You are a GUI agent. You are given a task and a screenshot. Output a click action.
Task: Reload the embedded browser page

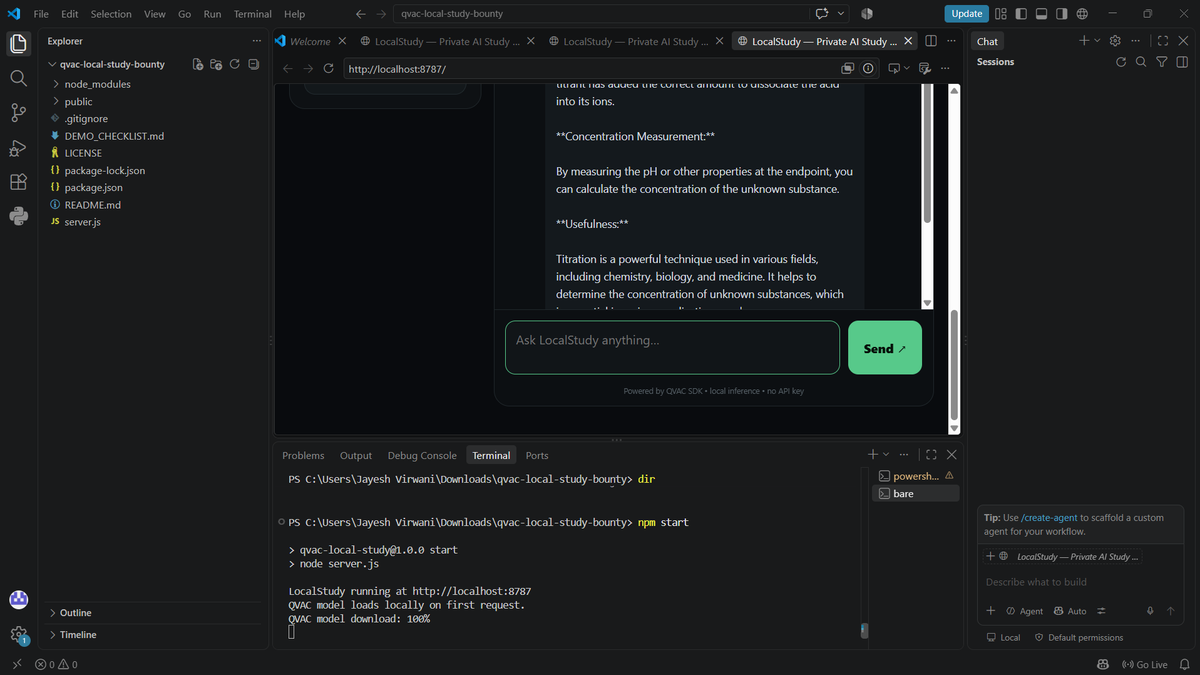[x=328, y=69]
